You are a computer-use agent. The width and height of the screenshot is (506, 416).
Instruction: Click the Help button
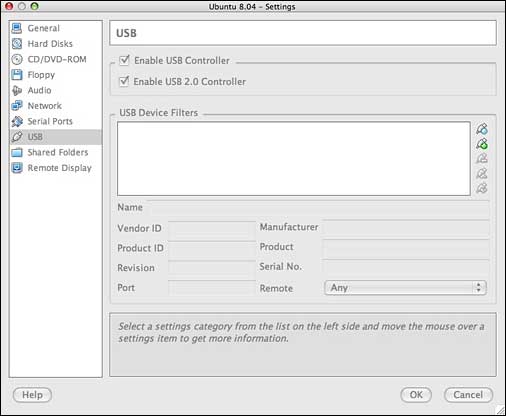[32, 395]
